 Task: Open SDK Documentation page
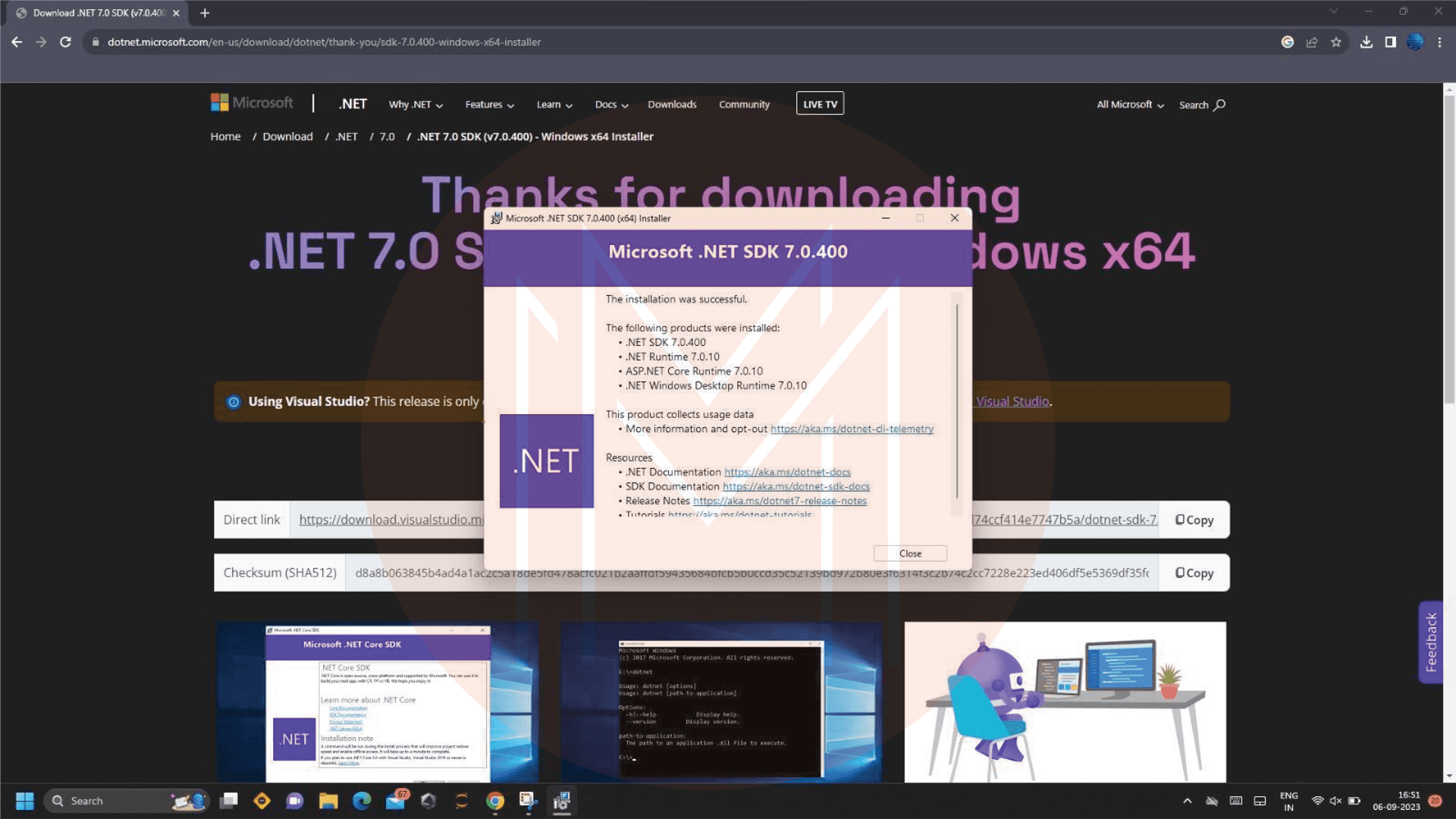coord(796,486)
